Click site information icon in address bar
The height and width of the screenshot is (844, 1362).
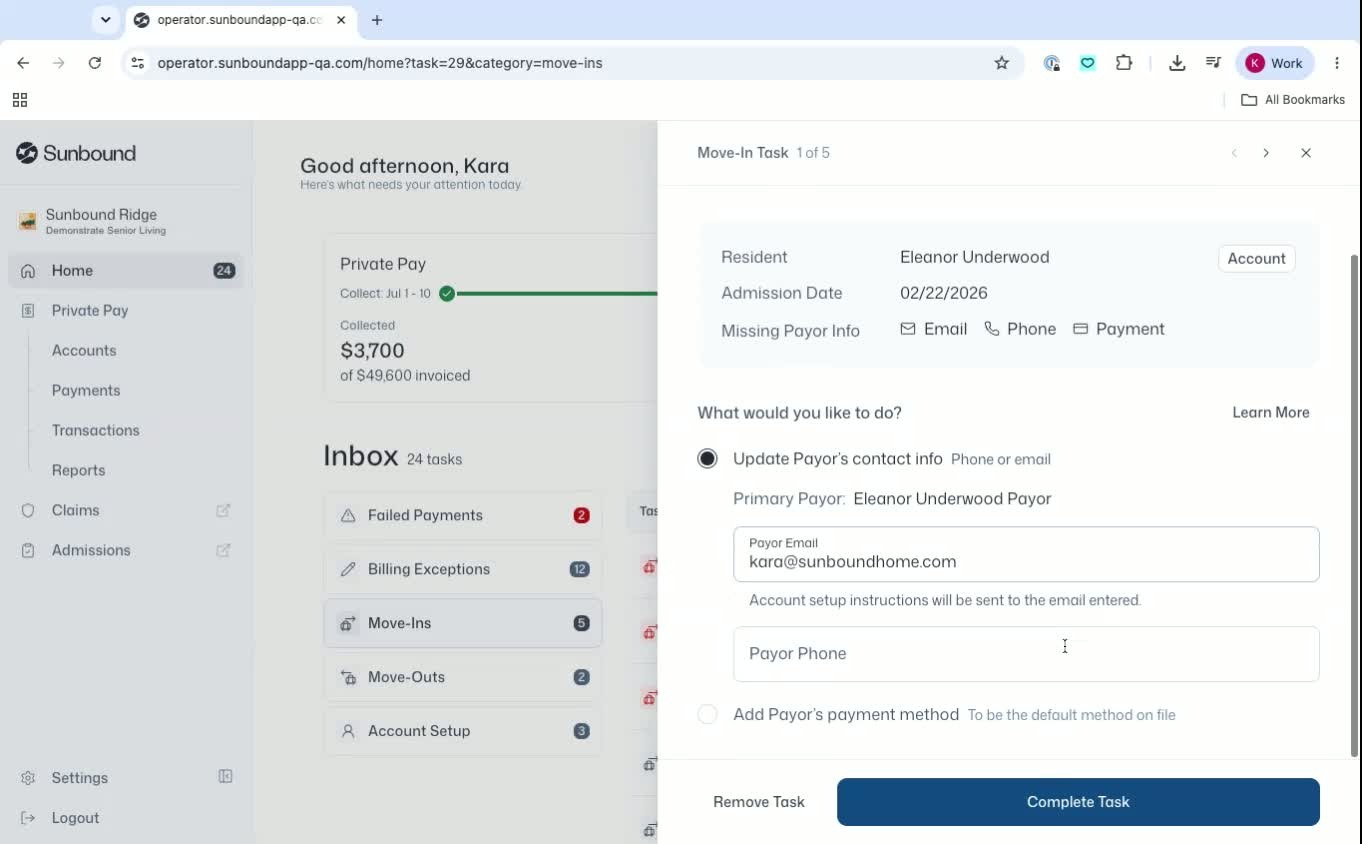(138, 63)
